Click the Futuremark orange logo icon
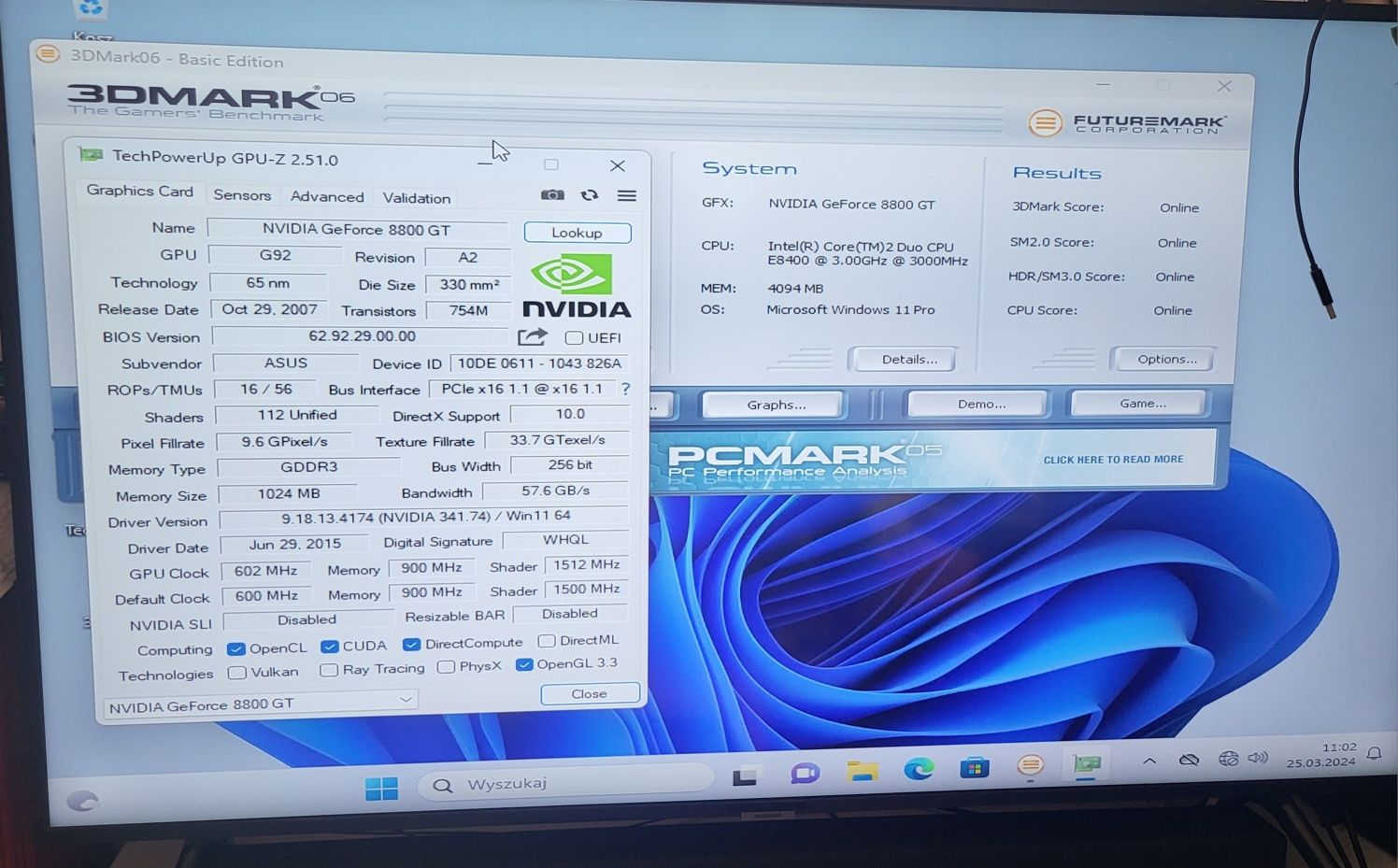This screenshot has height=868, width=1398. pos(1045,122)
